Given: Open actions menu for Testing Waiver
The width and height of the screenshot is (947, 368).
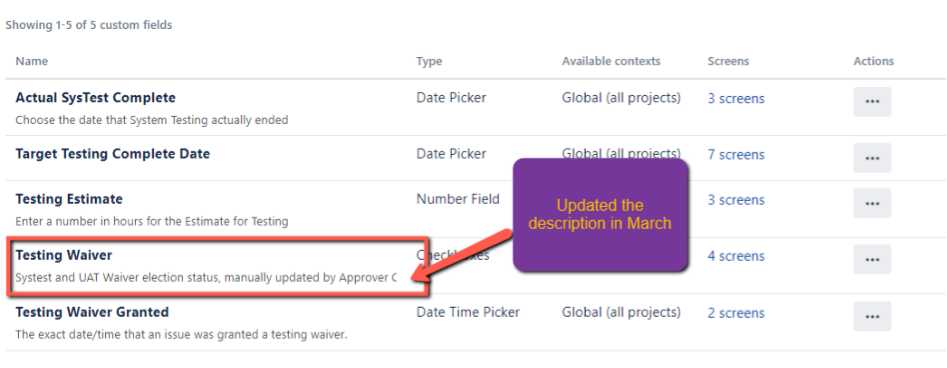Looking at the screenshot, I should point(872,260).
